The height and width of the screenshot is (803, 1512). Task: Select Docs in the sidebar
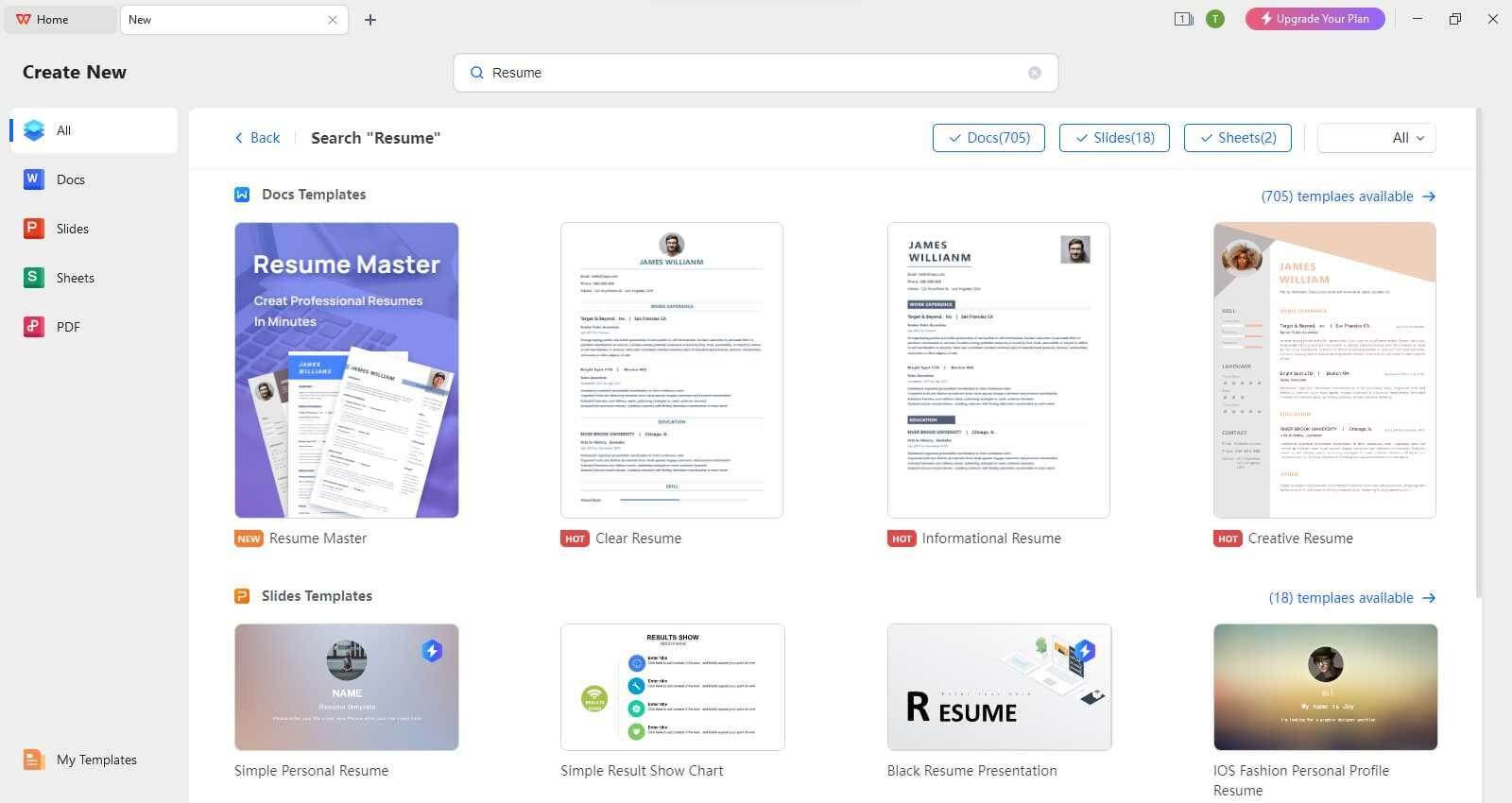(94, 179)
